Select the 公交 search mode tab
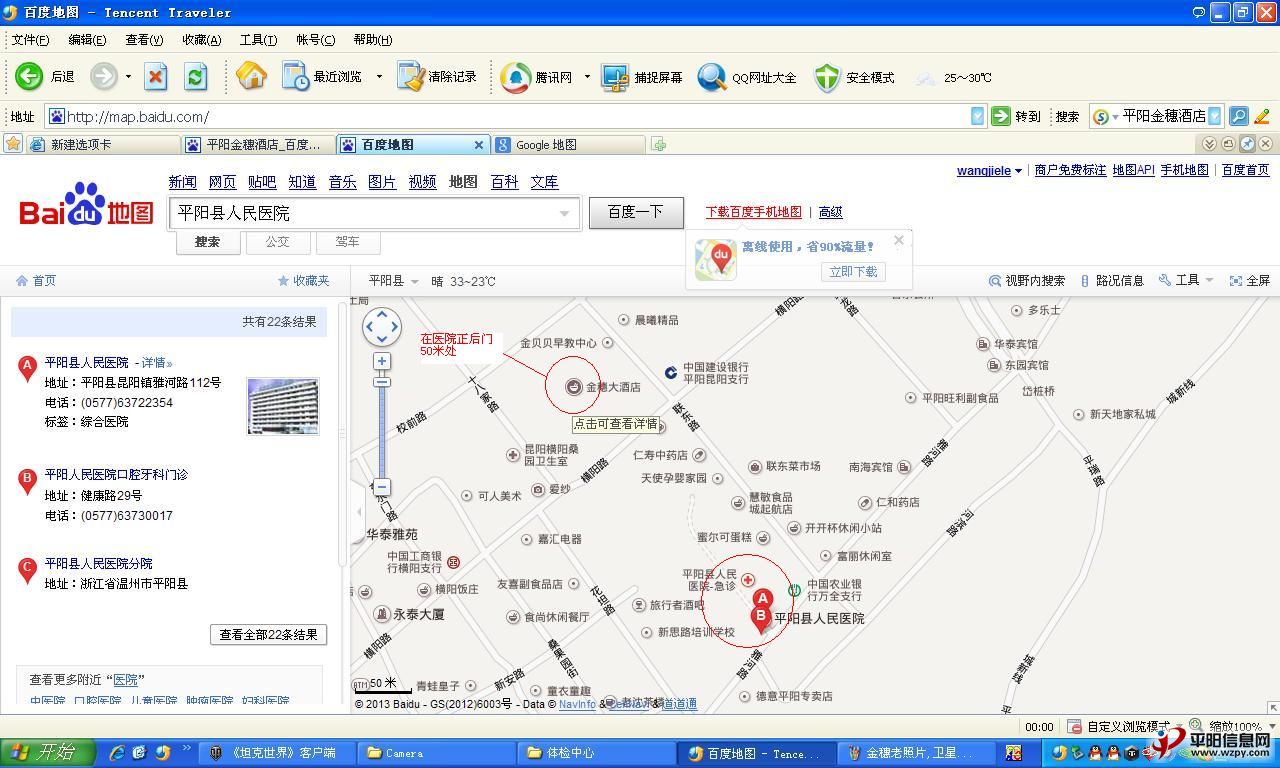 (x=277, y=242)
